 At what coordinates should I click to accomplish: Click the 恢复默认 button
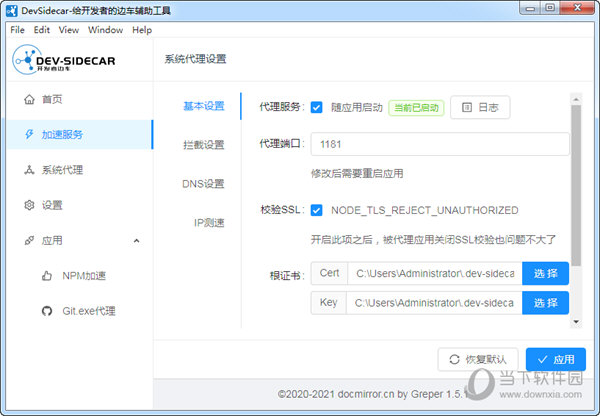(x=478, y=360)
